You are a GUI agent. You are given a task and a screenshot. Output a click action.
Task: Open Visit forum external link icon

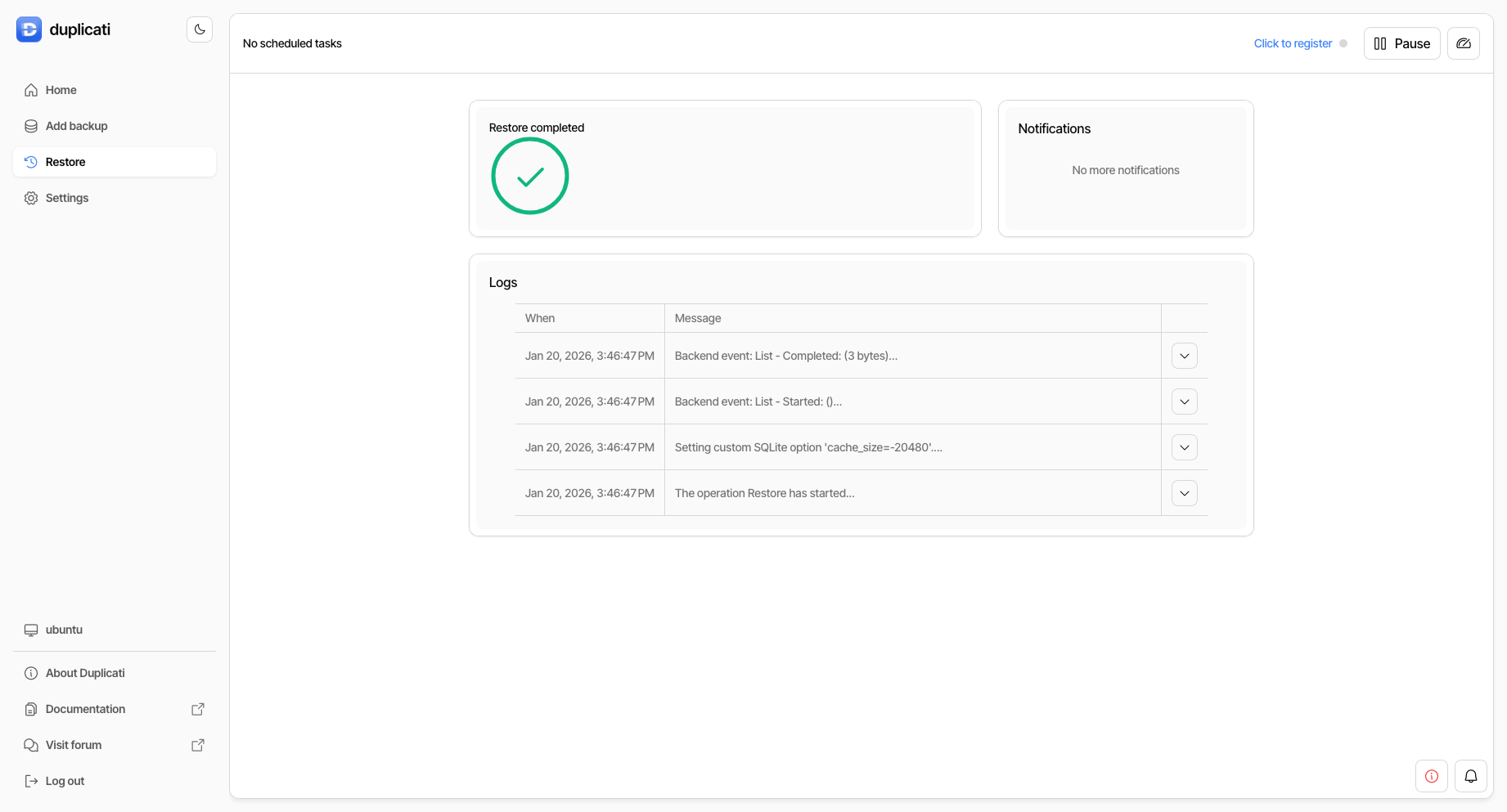(x=198, y=745)
